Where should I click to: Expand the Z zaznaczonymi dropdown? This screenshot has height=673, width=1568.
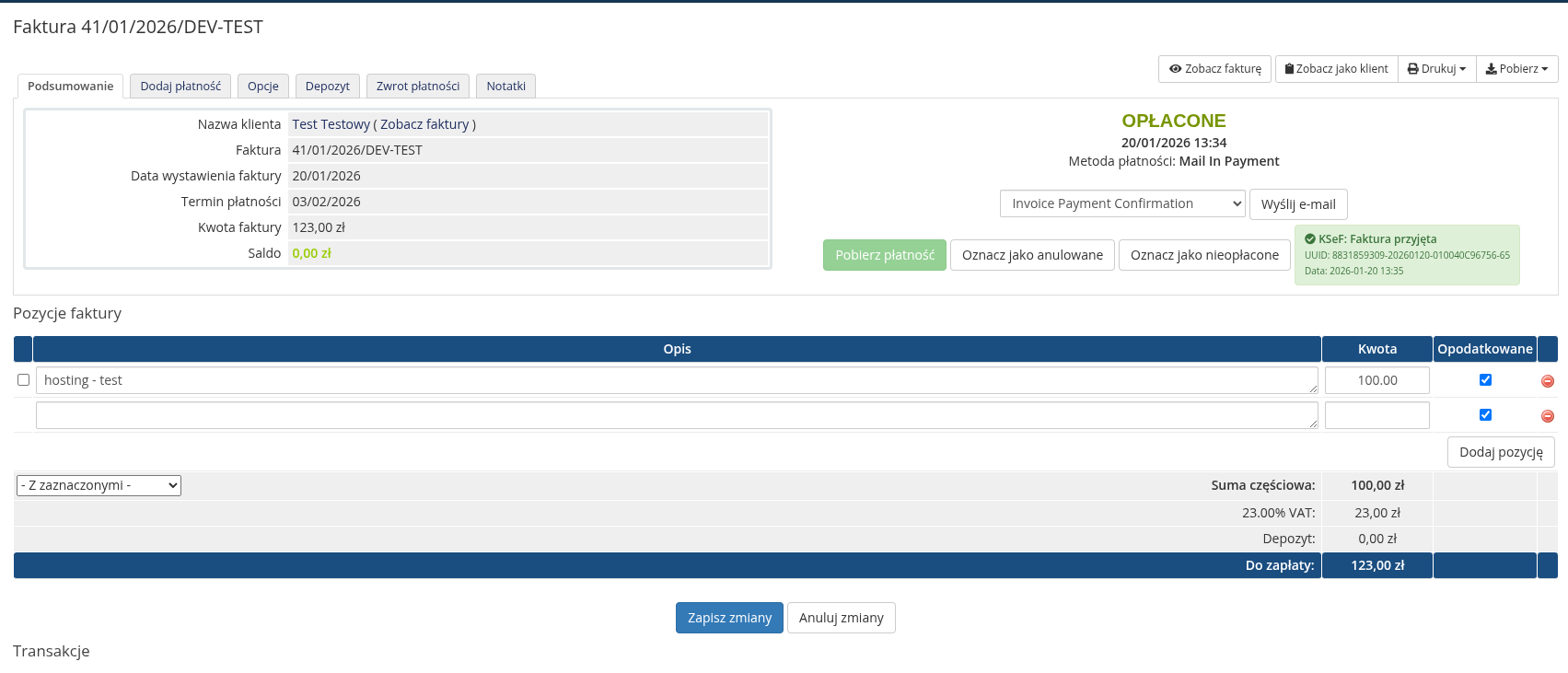click(x=99, y=485)
